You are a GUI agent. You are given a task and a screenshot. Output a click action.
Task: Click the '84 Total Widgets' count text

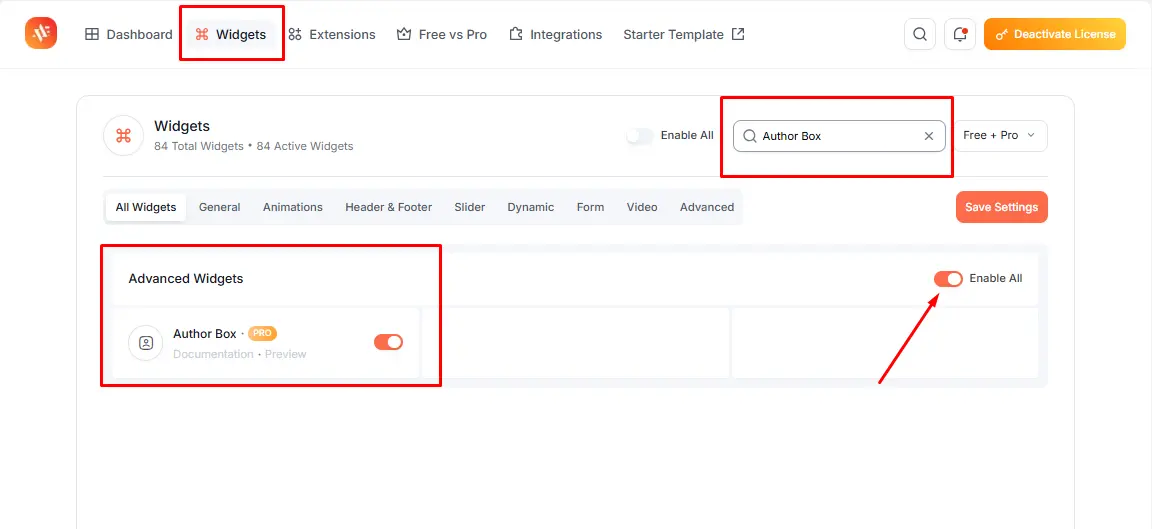(198, 146)
